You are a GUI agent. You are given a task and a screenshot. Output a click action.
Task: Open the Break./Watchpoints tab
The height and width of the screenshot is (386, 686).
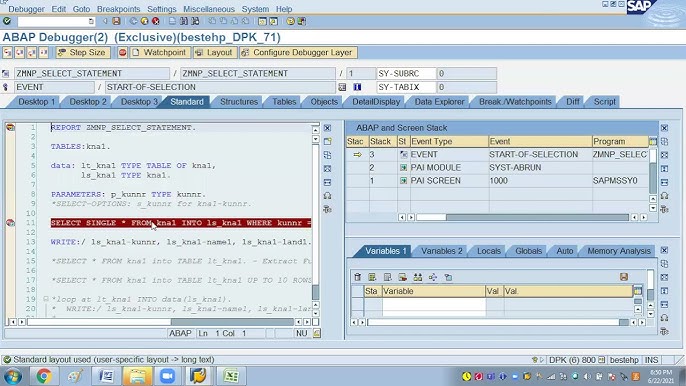click(x=515, y=102)
